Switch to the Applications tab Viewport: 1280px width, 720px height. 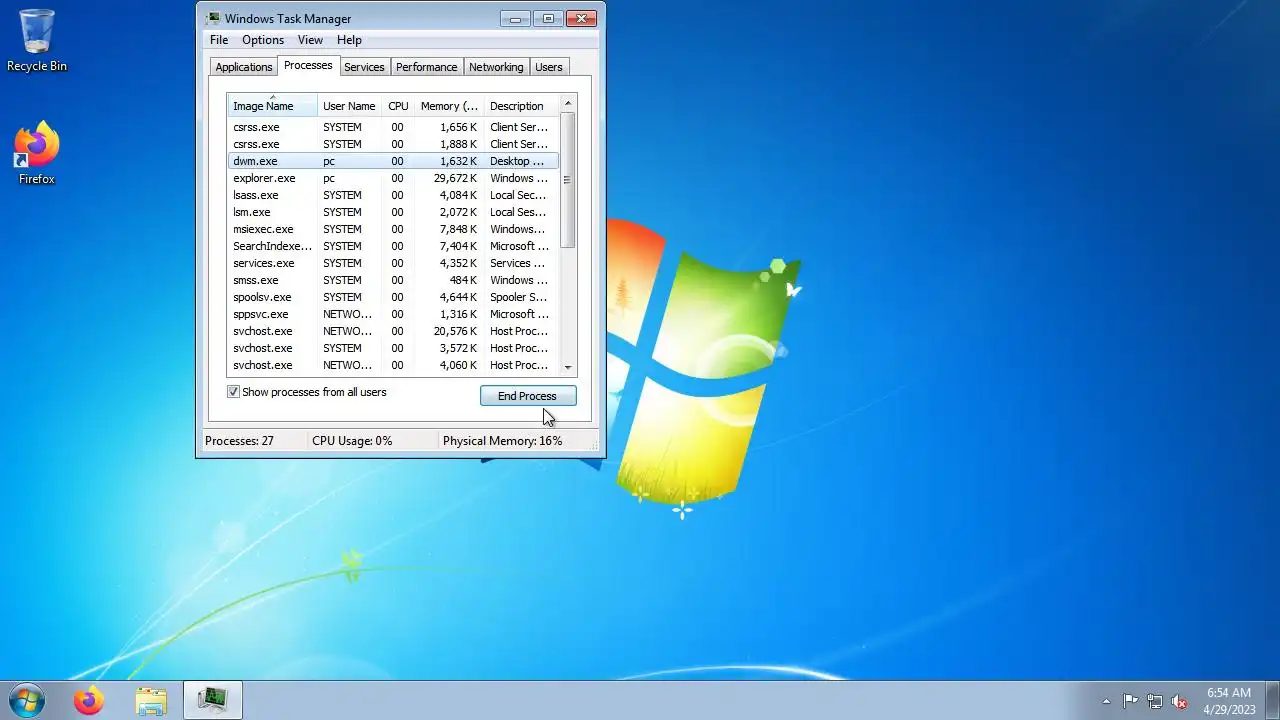[x=244, y=67]
